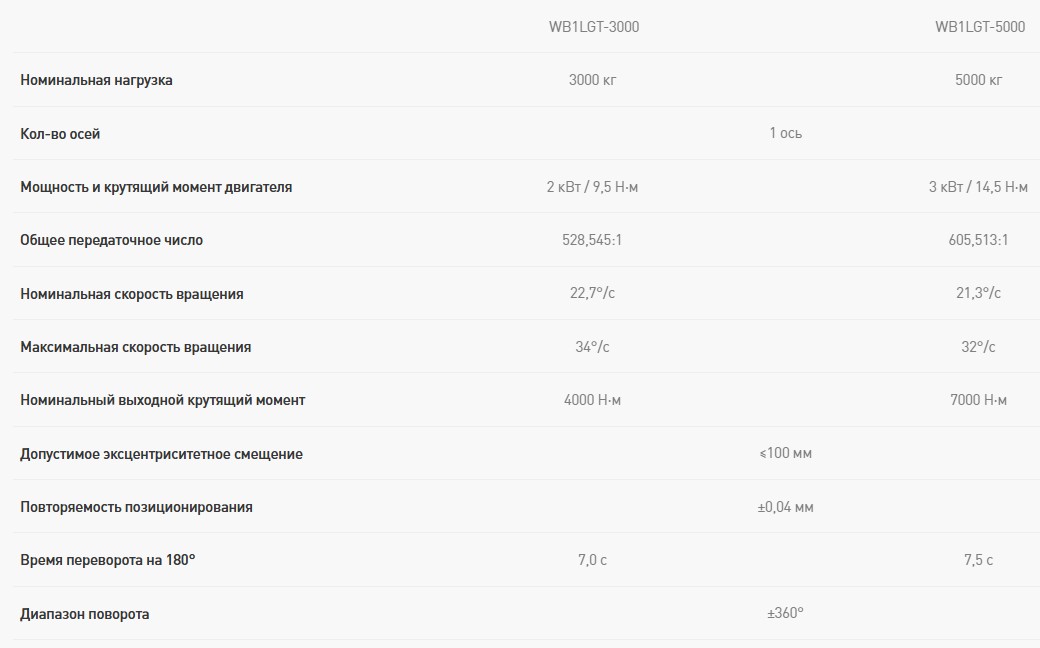Click the '2 кВт / 9,5 Н·м' value
Image resolution: width=1040 pixels, height=648 pixels.
tap(592, 187)
